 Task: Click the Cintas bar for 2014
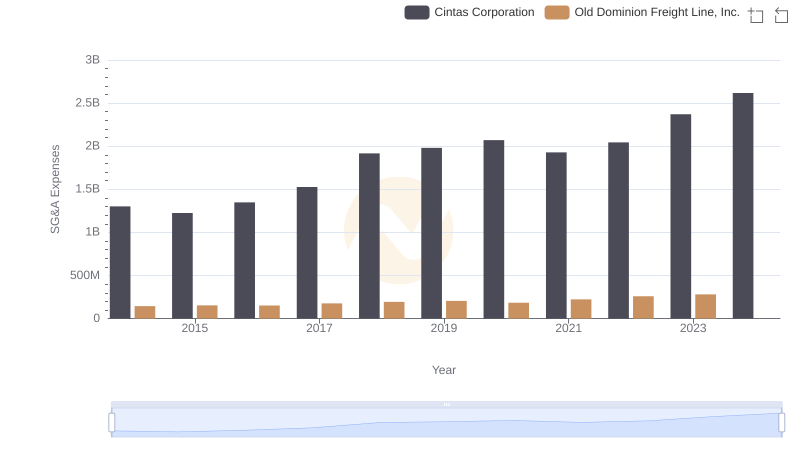[120, 263]
